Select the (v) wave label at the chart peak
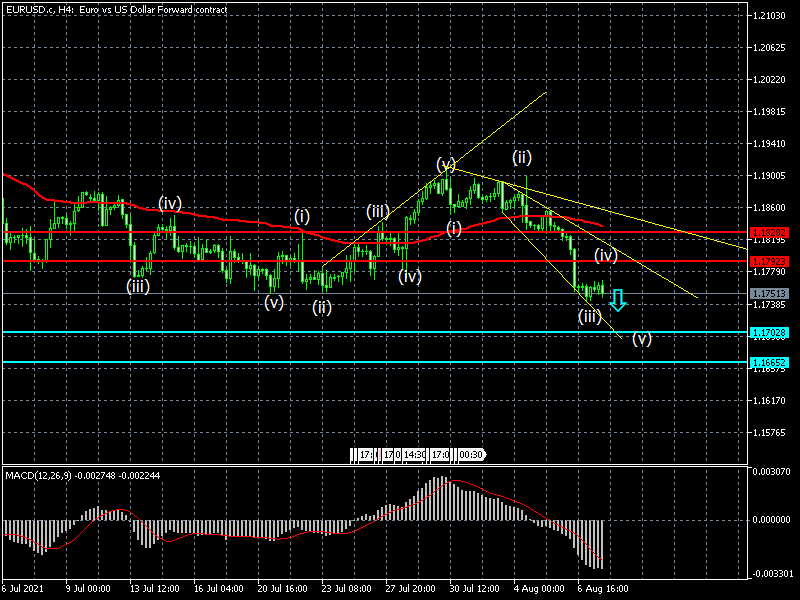The width and height of the screenshot is (800, 600). point(446,164)
